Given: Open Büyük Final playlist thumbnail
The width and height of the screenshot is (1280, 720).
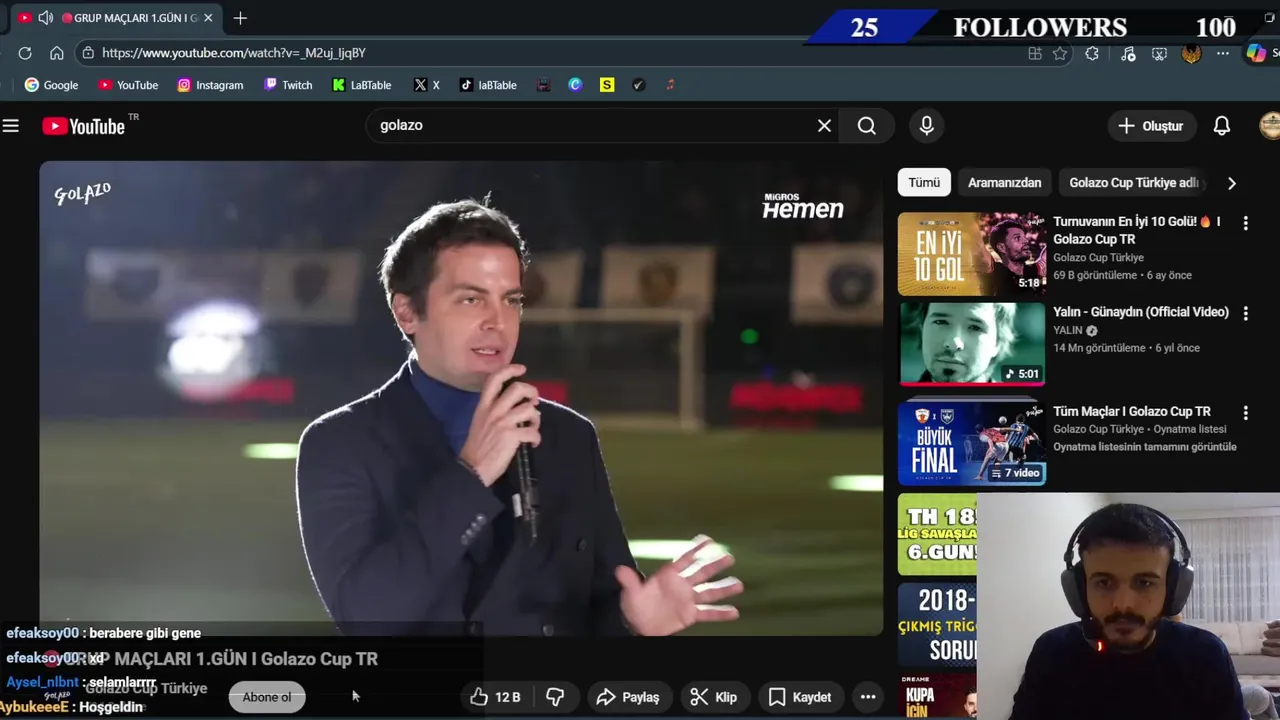Looking at the screenshot, I should coord(971,444).
